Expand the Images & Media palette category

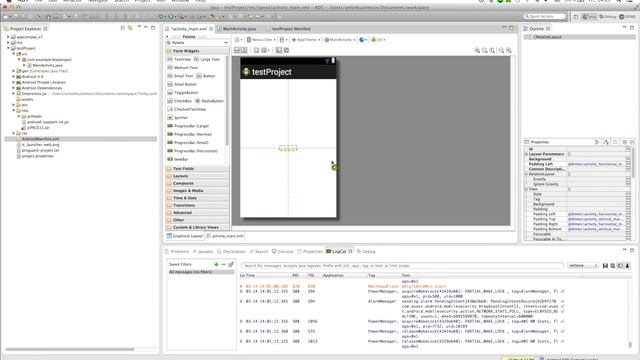click(x=197, y=191)
